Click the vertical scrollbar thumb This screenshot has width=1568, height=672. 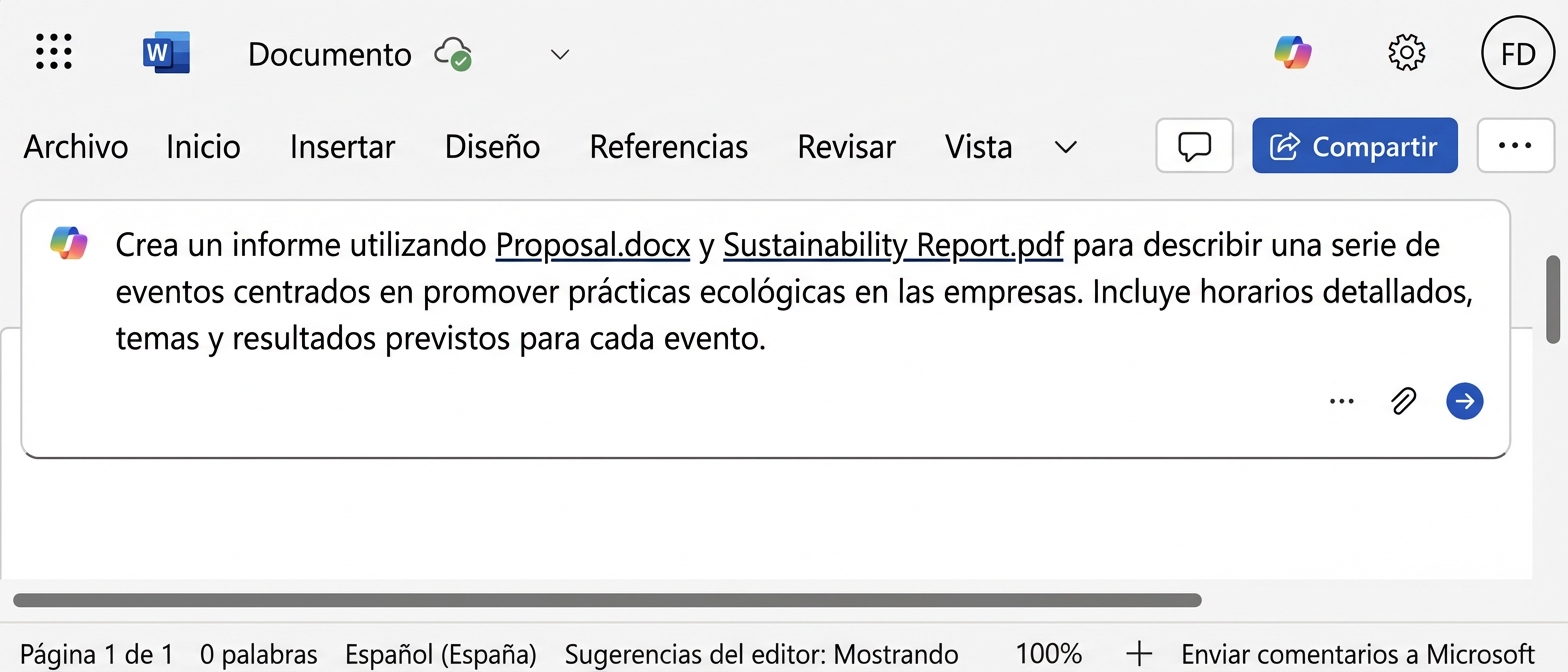point(1553,300)
